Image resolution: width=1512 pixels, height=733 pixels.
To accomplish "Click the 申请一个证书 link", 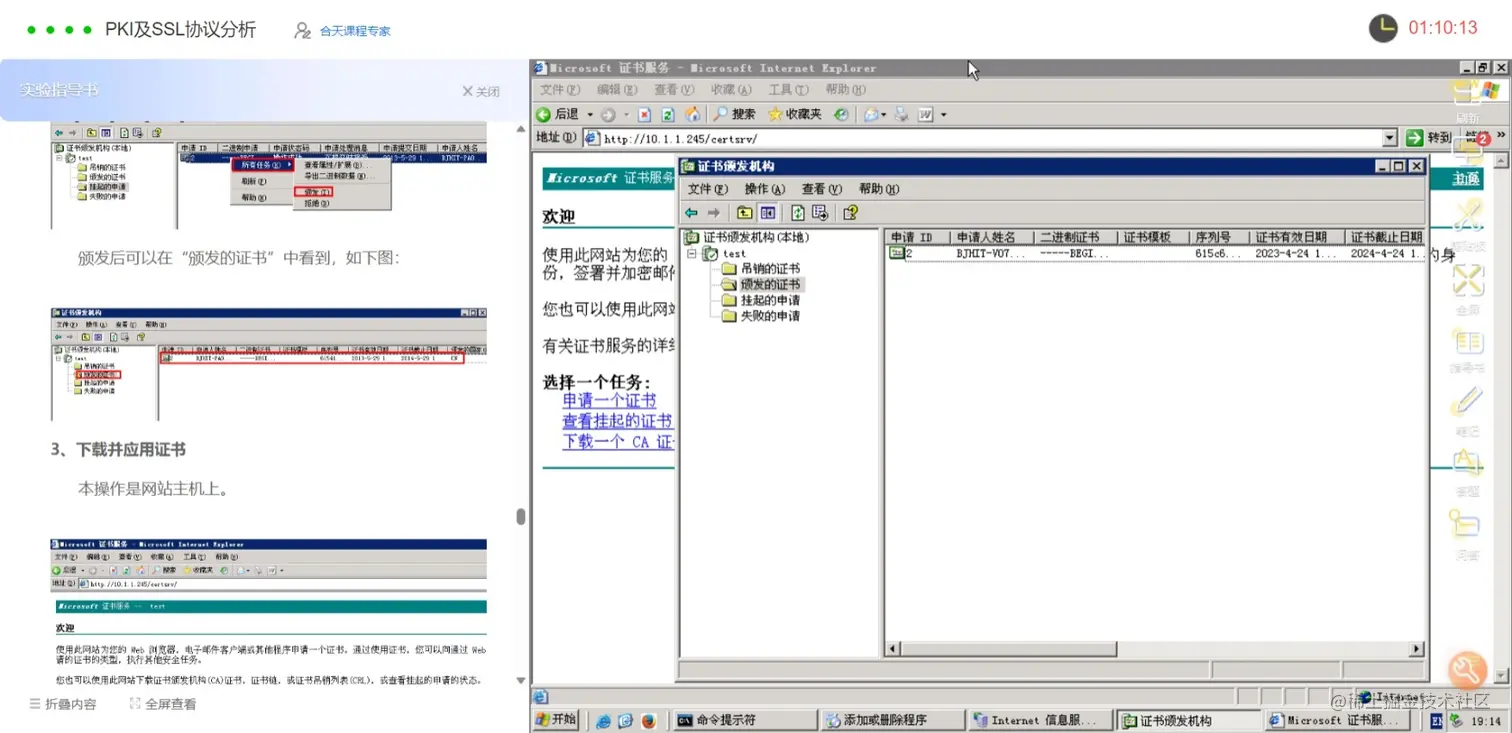I will [609, 401].
